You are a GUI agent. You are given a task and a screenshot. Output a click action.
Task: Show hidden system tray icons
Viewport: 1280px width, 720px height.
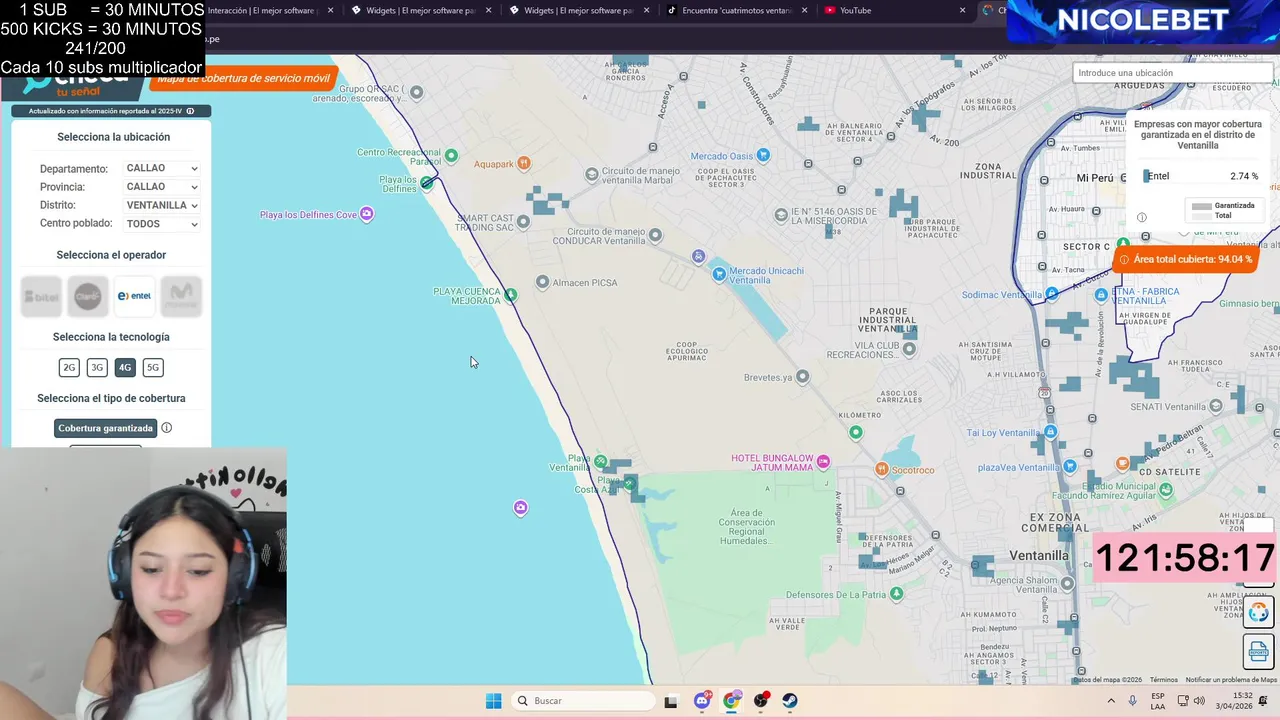pyautogui.click(x=1110, y=701)
